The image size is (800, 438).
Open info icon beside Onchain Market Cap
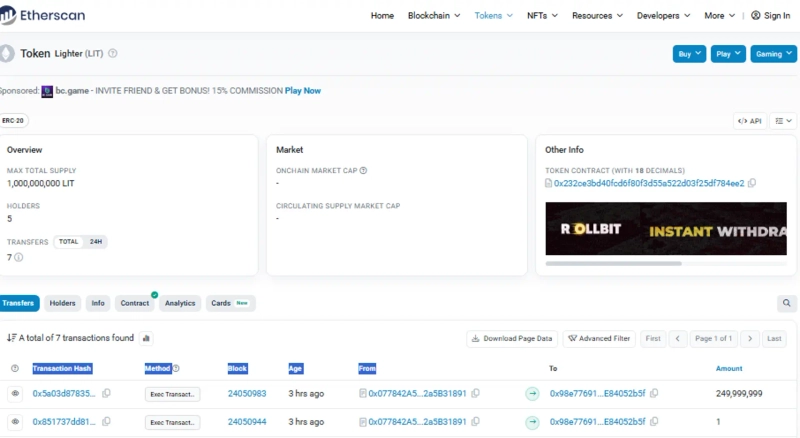coord(363,171)
